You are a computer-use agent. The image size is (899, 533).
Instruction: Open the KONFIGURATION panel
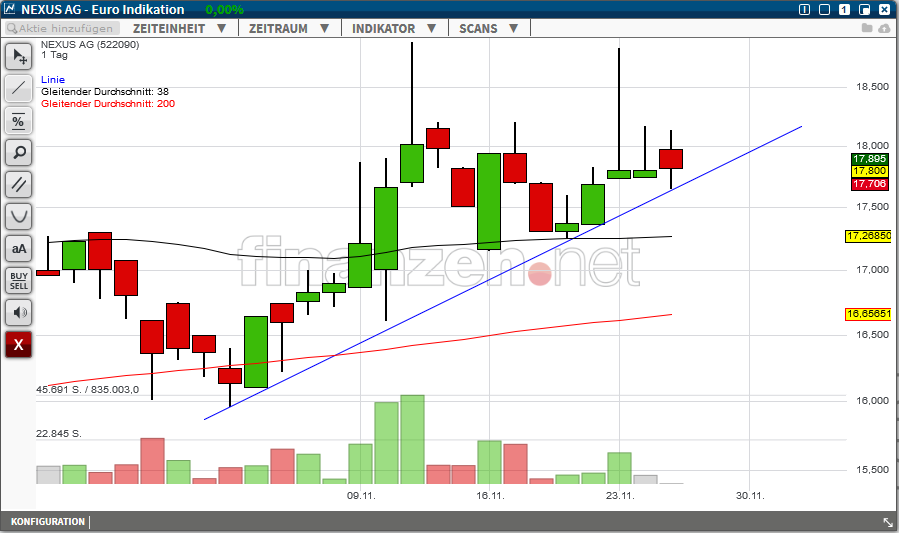48,522
